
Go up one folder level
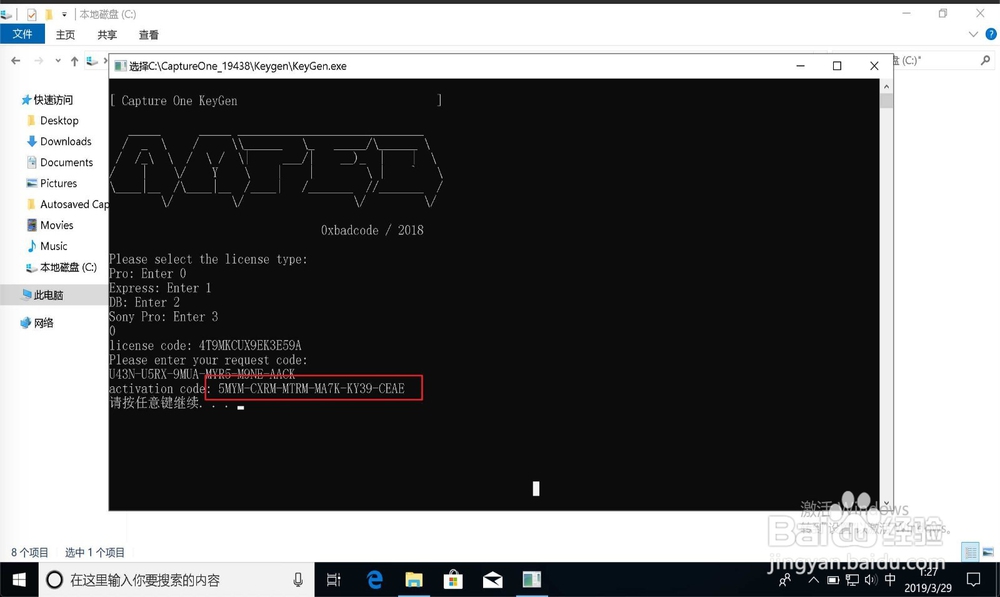(x=75, y=61)
